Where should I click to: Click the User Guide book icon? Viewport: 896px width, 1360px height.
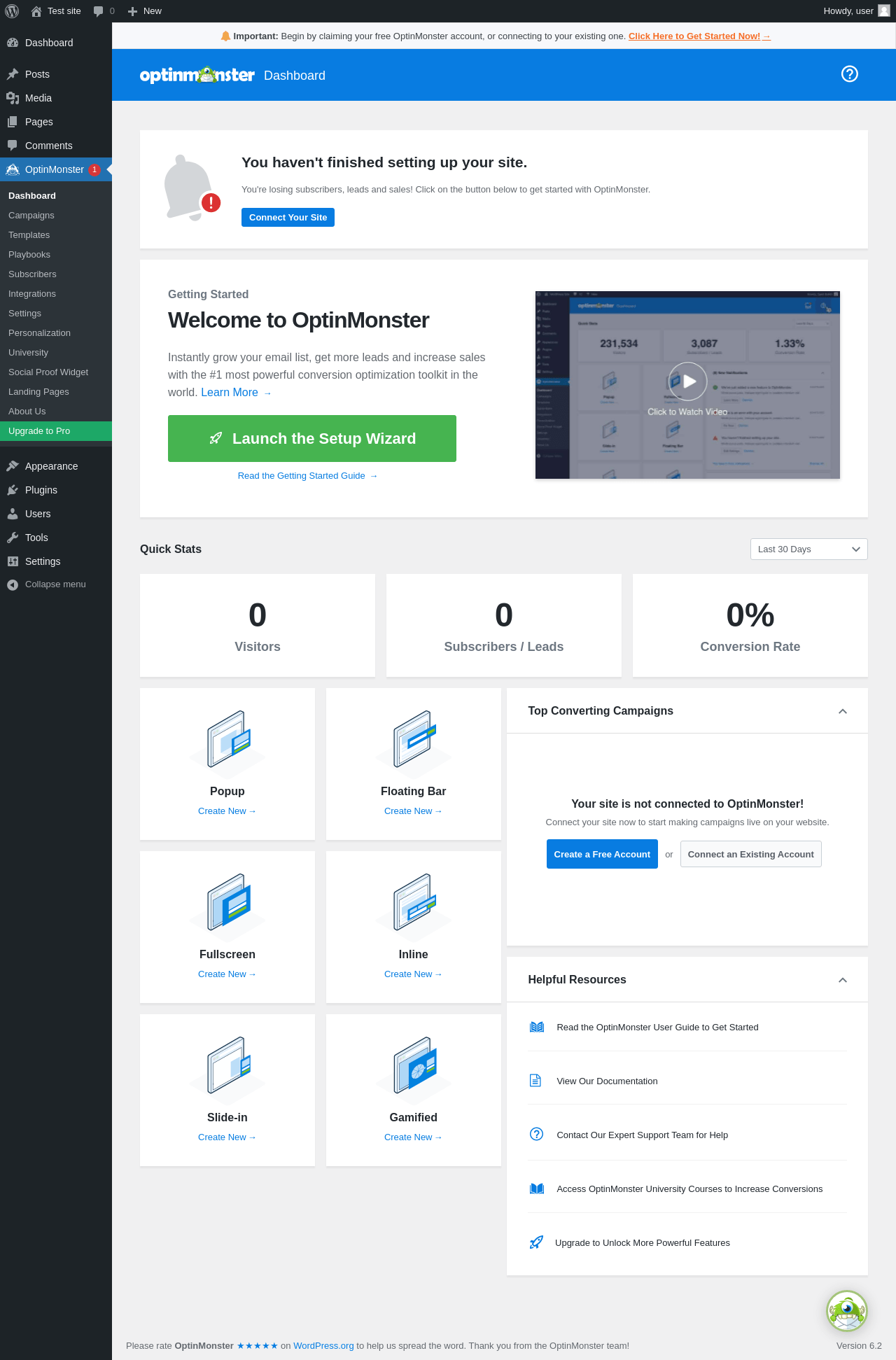coord(537,1027)
